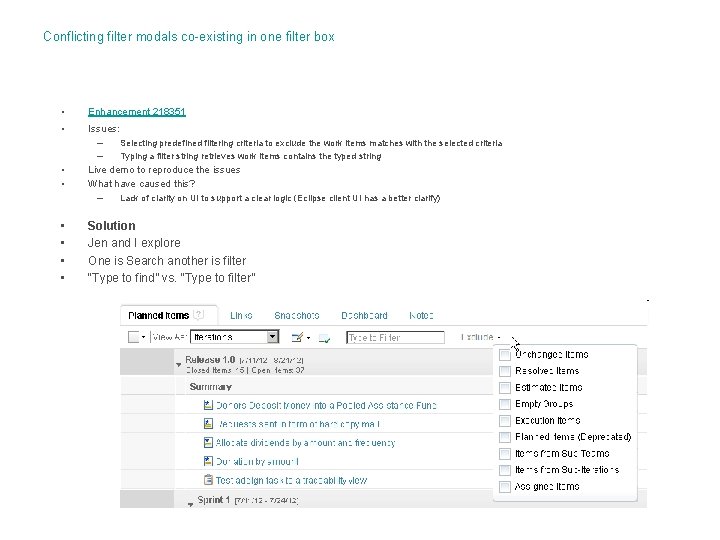Open the dropdown arrow beside the pencil icon
The height and width of the screenshot is (540, 720).
(309, 338)
